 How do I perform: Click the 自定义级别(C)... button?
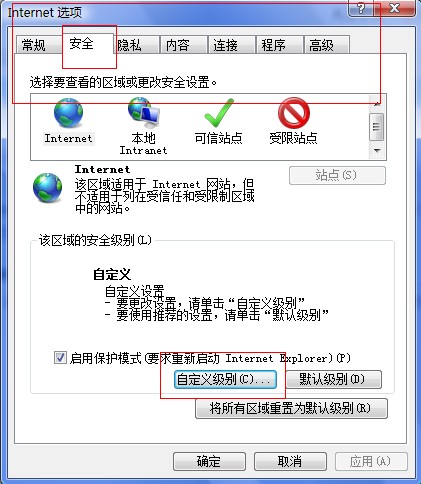tap(225, 379)
